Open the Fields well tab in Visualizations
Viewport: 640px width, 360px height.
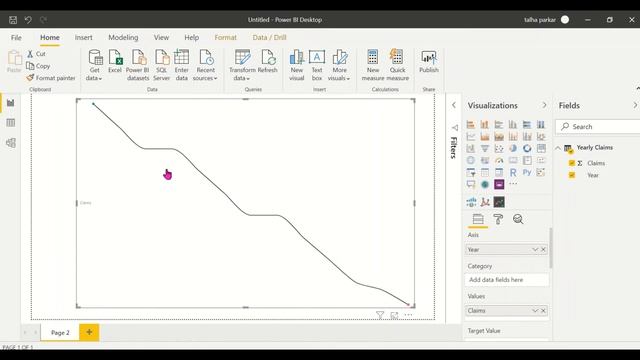(x=478, y=219)
